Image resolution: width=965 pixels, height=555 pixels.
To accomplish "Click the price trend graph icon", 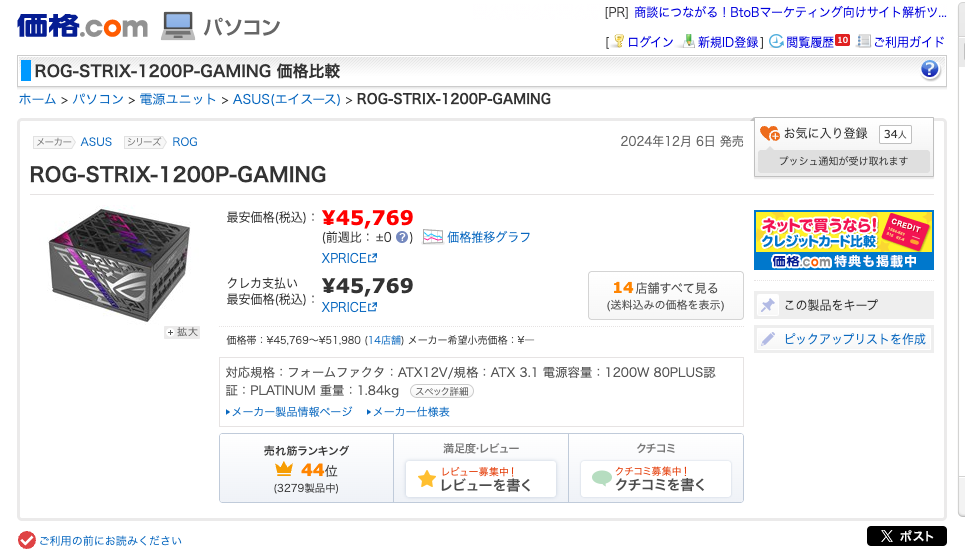I will (x=433, y=237).
